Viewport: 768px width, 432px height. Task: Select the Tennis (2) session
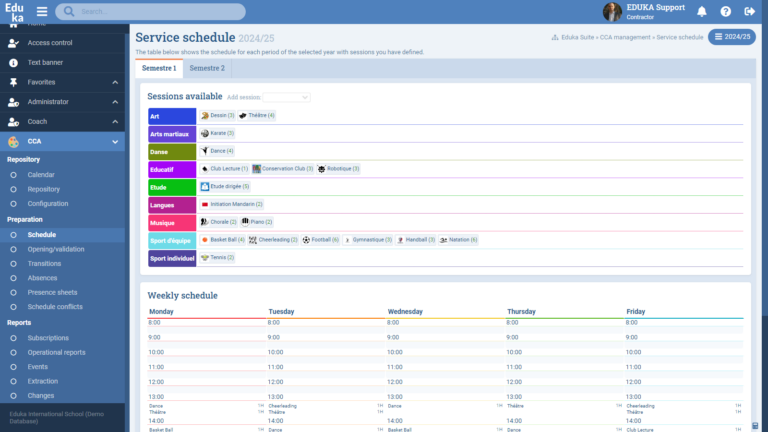click(x=217, y=257)
